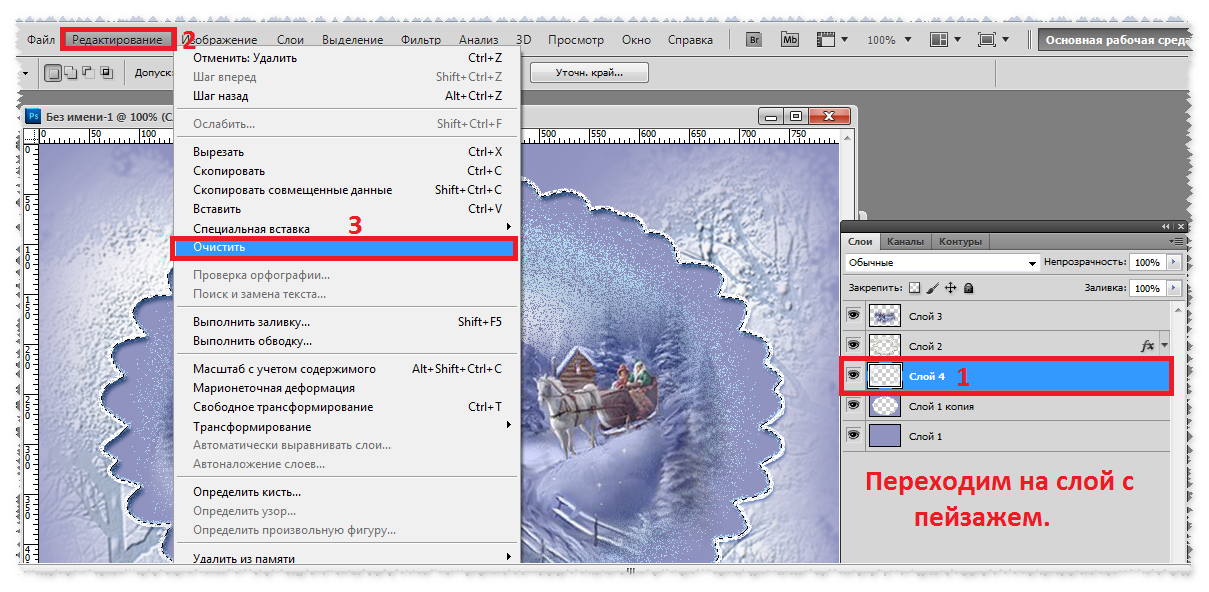Hide layer Слой 4 via eye icon

(854, 376)
